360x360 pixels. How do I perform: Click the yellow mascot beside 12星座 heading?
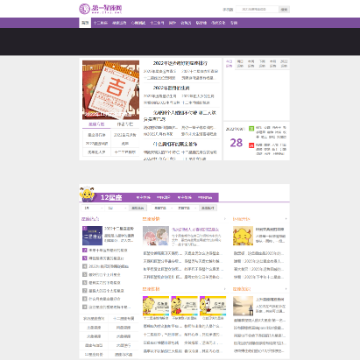[87, 194]
